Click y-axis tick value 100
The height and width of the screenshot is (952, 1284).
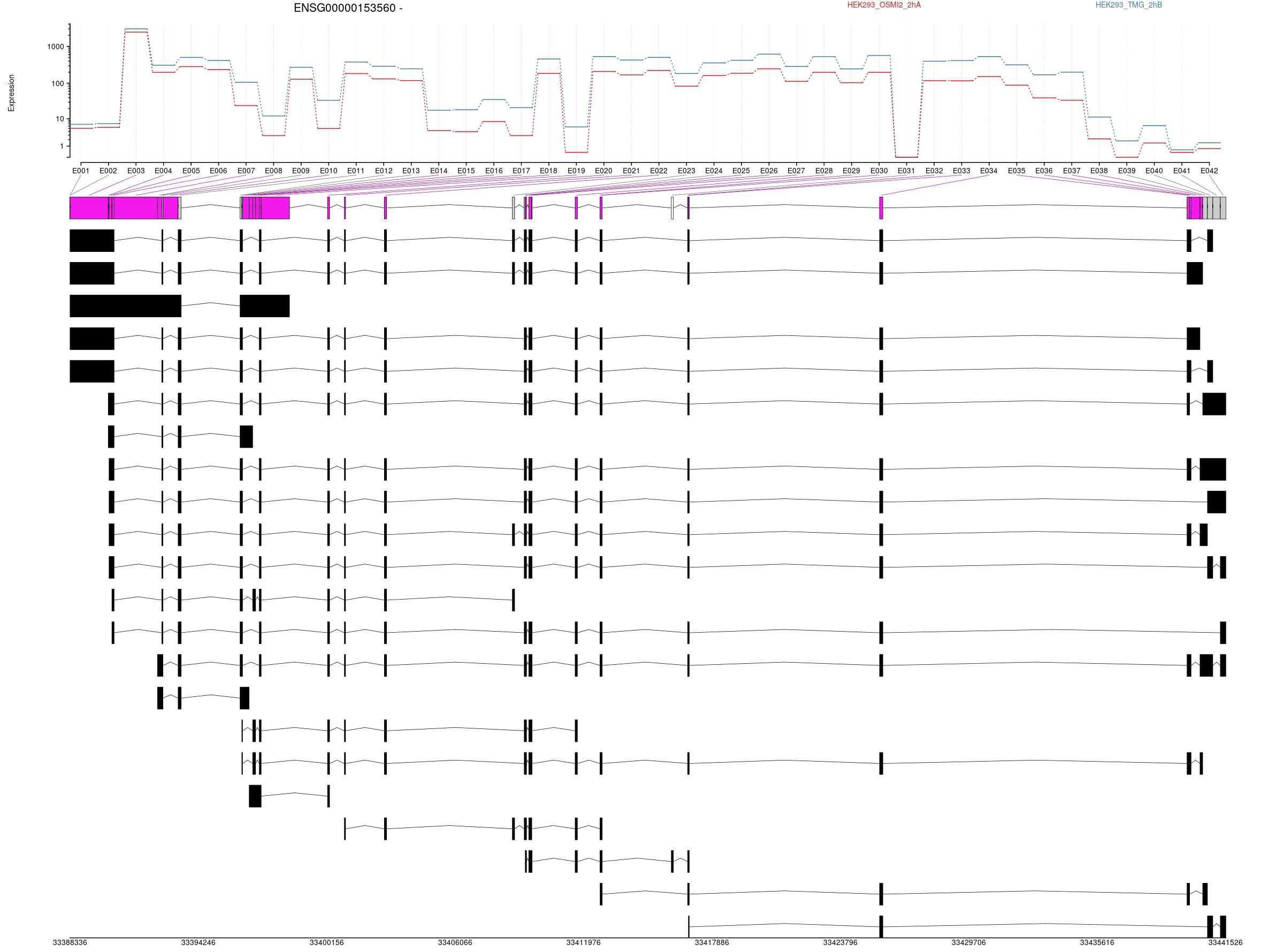tap(58, 83)
